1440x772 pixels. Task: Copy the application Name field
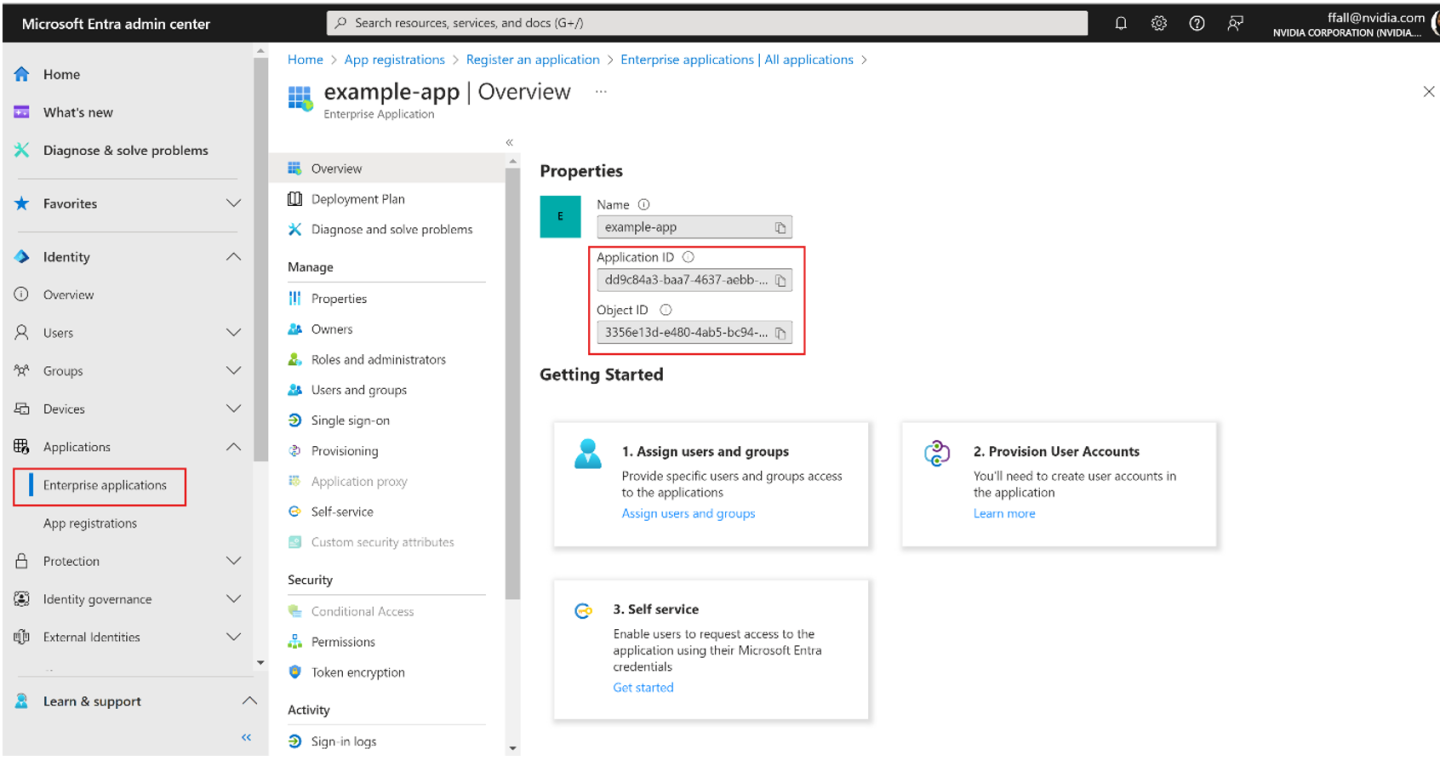click(781, 227)
